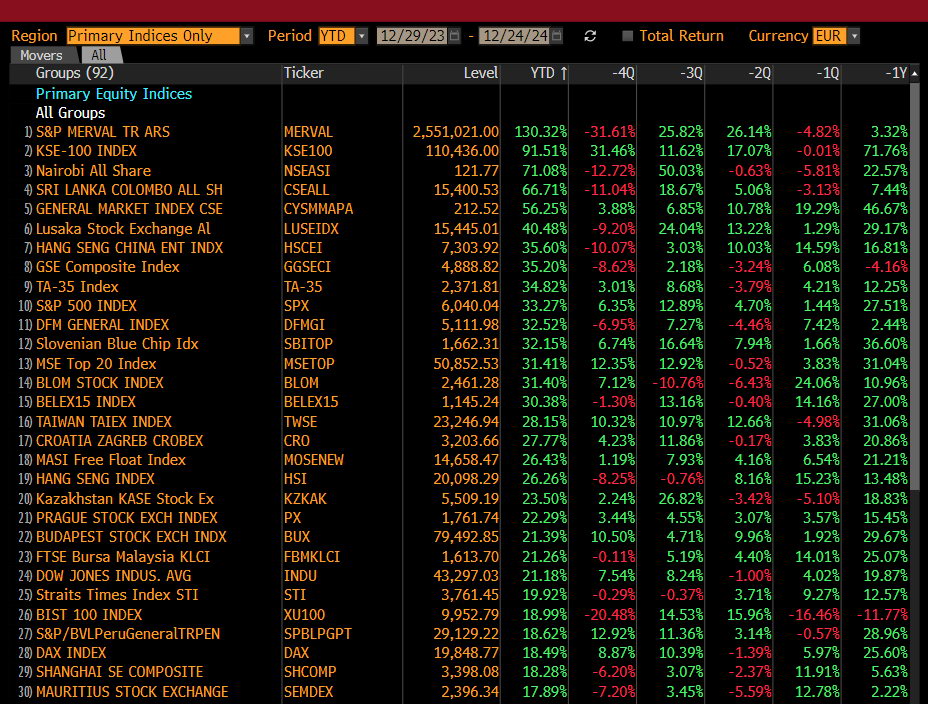Click the MERVAL ticker cell
Image resolution: width=928 pixels, height=704 pixels.
[308, 131]
